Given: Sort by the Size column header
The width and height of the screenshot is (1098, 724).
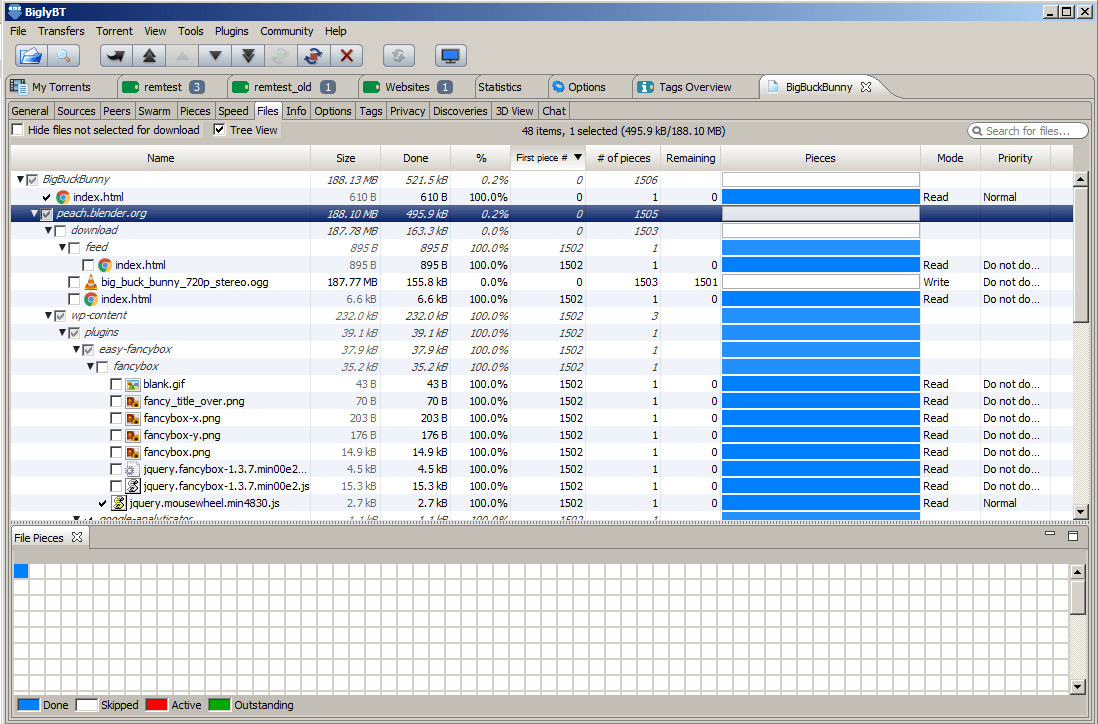Looking at the screenshot, I should (345, 158).
